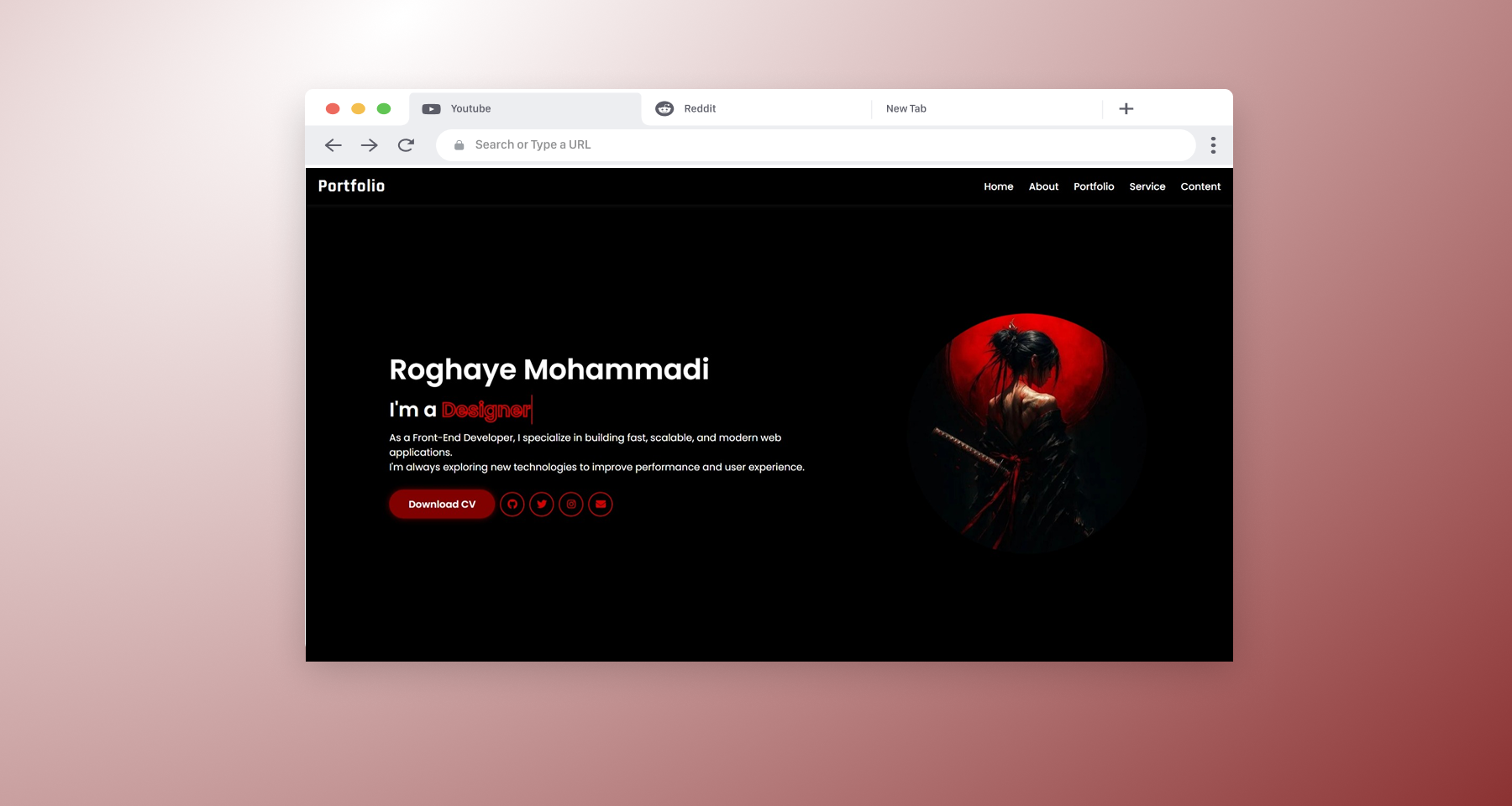The image size is (1512, 806).
Task: Click the browser forward arrow
Action: pyautogui.click(x=370, y=145)
